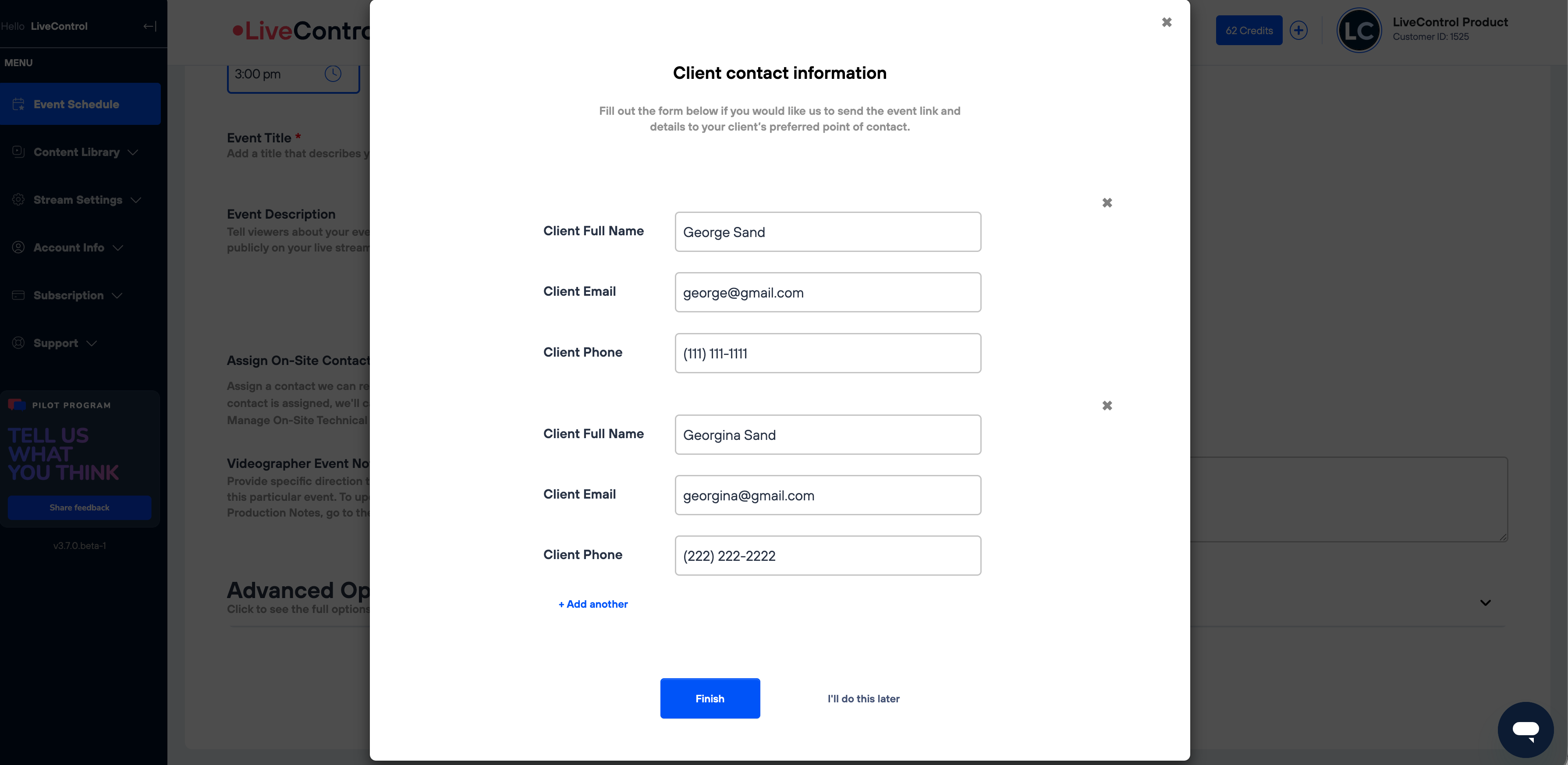Image resolution: width=1568 pixels, height=765 pixels.
Task: Choose I'll do this later
Action: coord(863,699)
